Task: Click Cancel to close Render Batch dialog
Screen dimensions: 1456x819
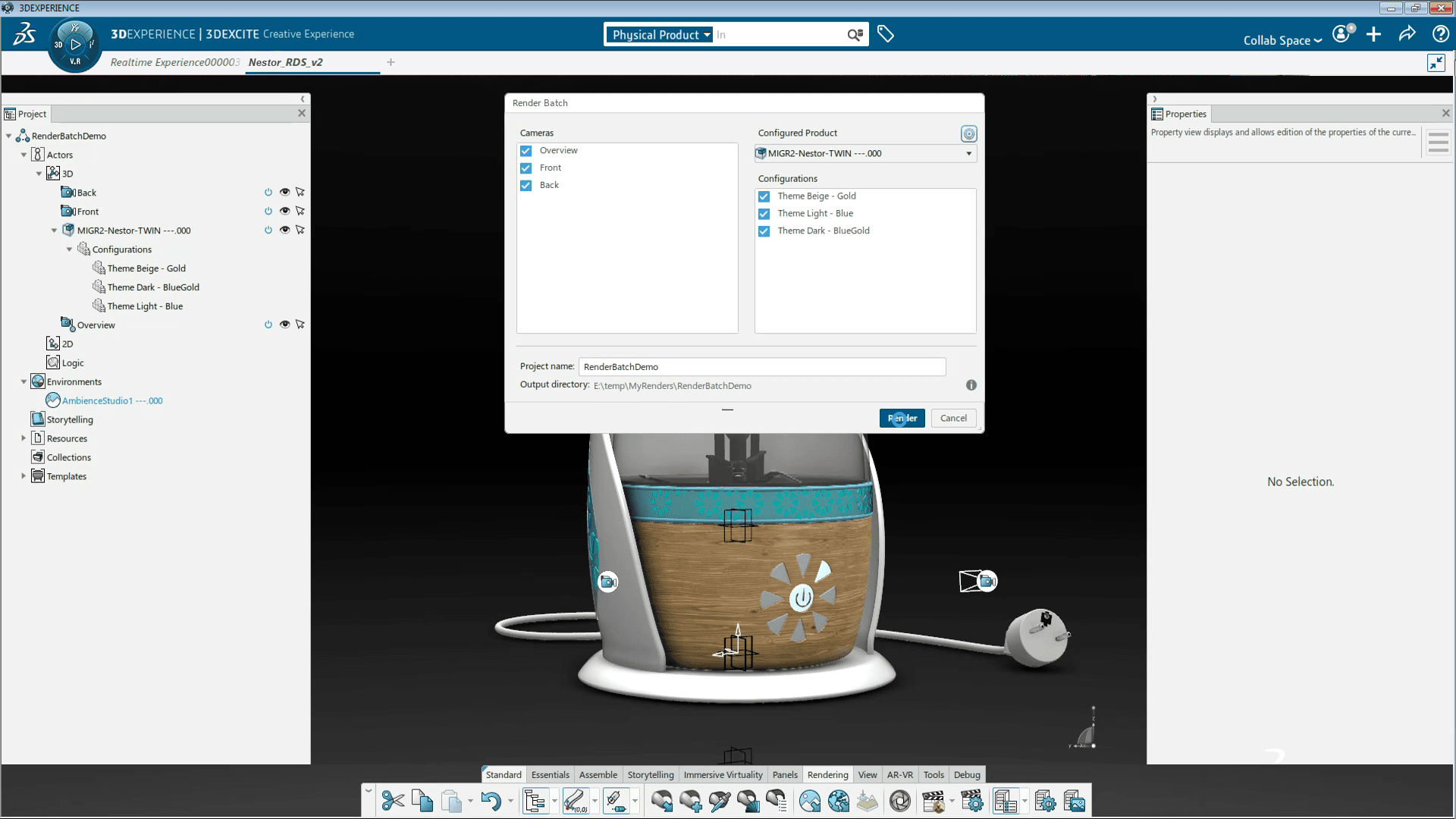Action: click(952, 418)
